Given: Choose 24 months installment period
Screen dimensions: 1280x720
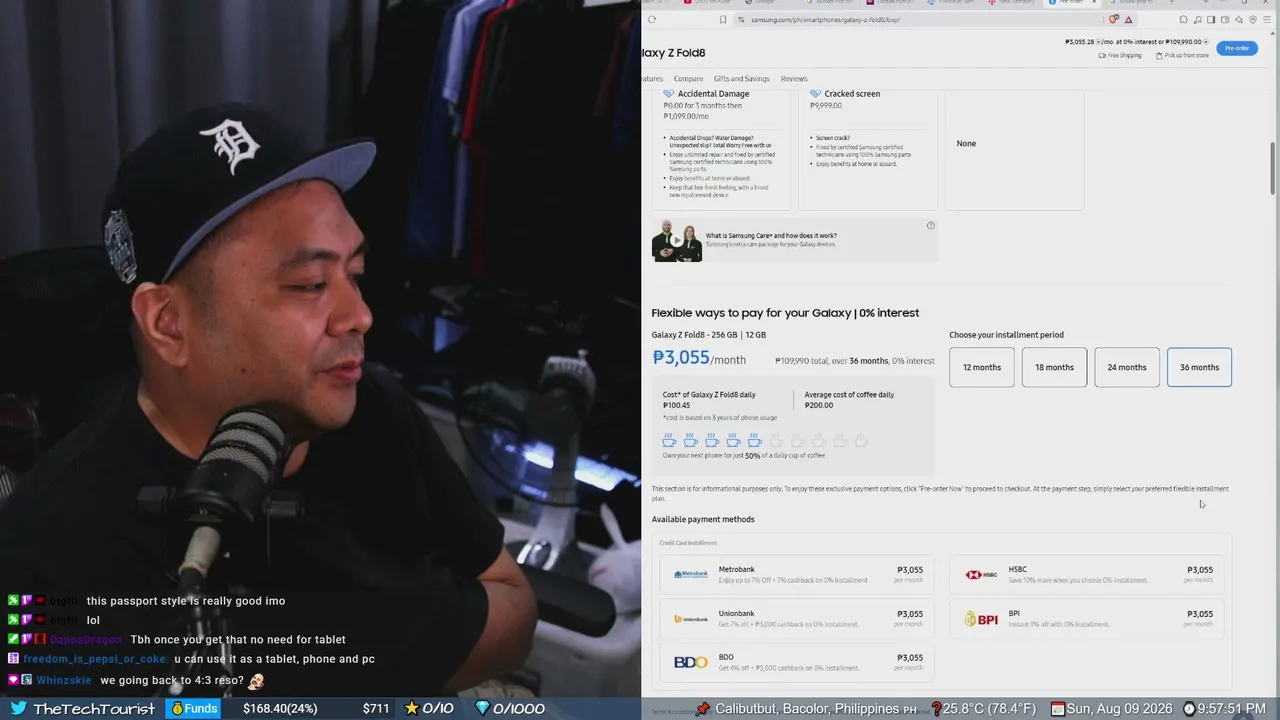Looking at the screenshot, I should (1127, 367).
